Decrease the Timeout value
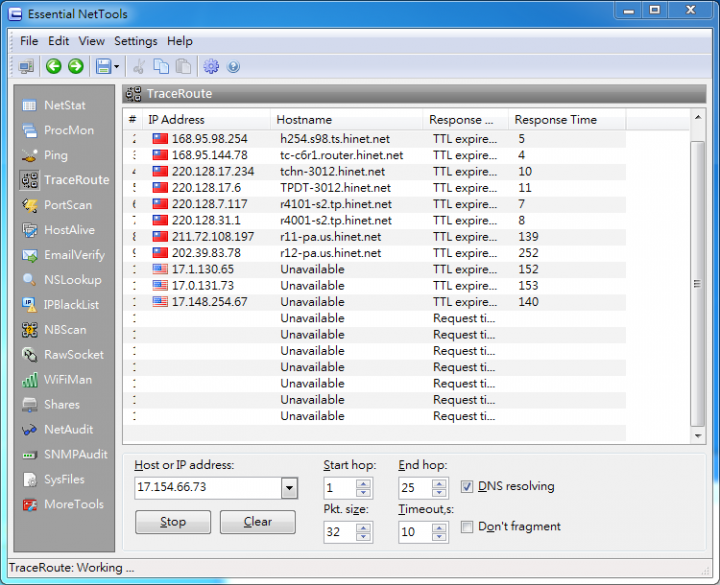The width and height of the screenshot is (720, 585). click(x=439, y=536)
